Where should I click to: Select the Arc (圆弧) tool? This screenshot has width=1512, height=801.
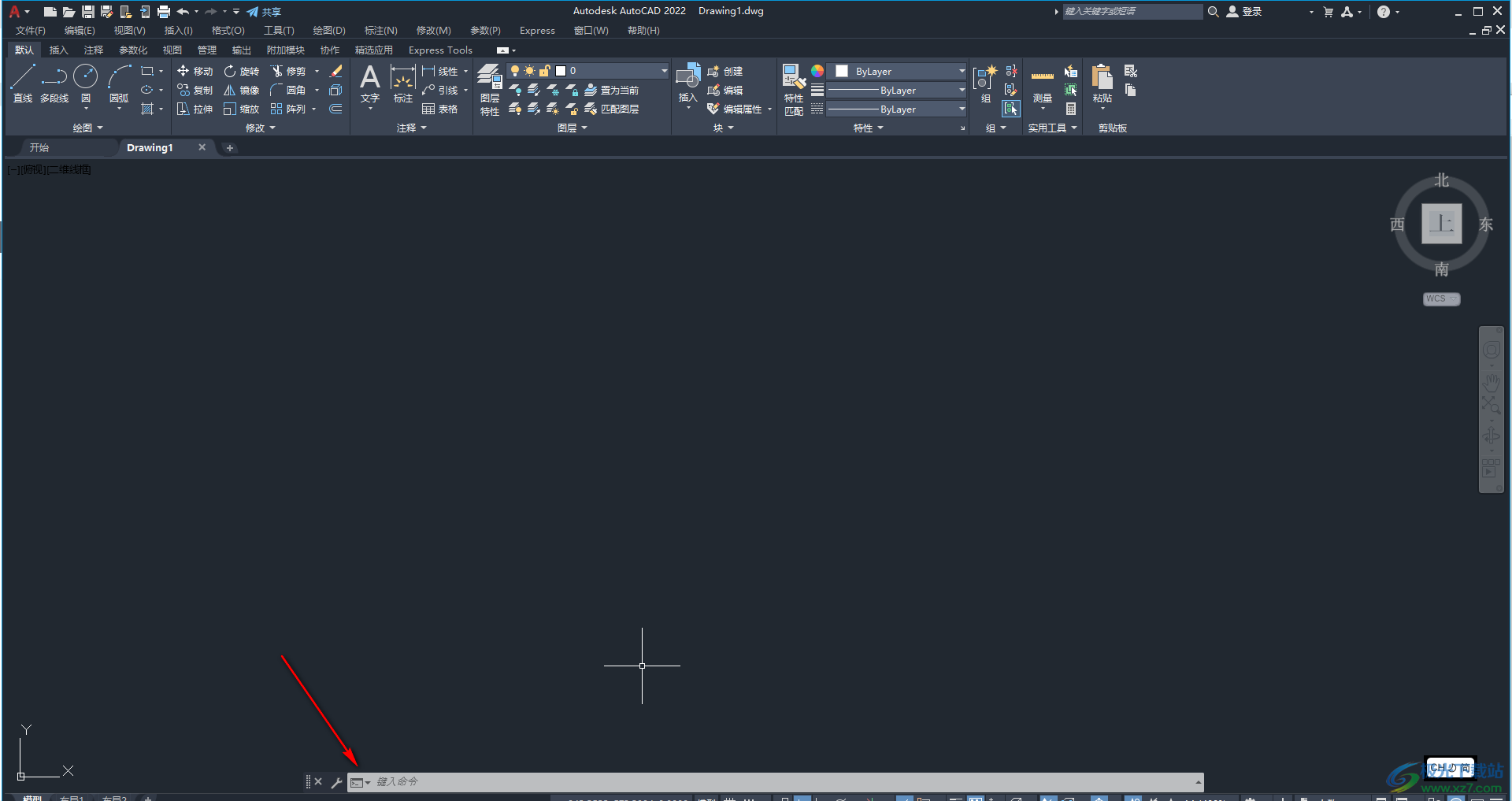(119, 83)
